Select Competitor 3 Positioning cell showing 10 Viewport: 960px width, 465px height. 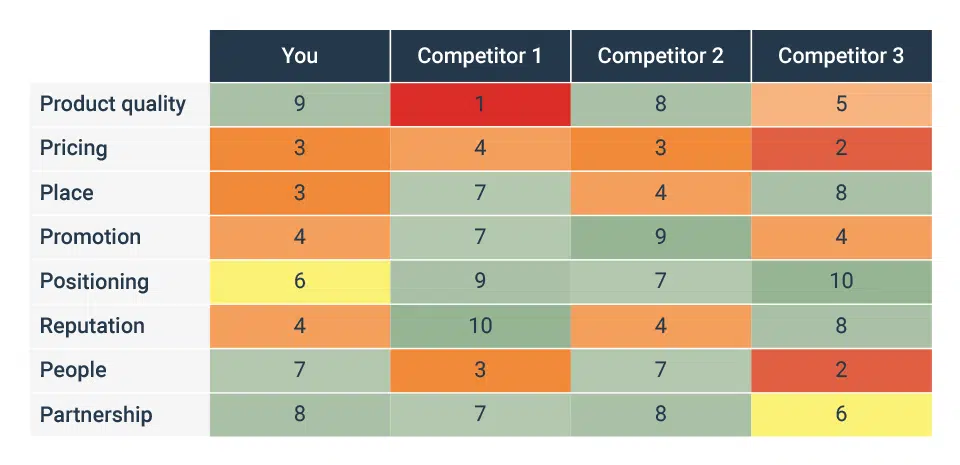point(841,281)
